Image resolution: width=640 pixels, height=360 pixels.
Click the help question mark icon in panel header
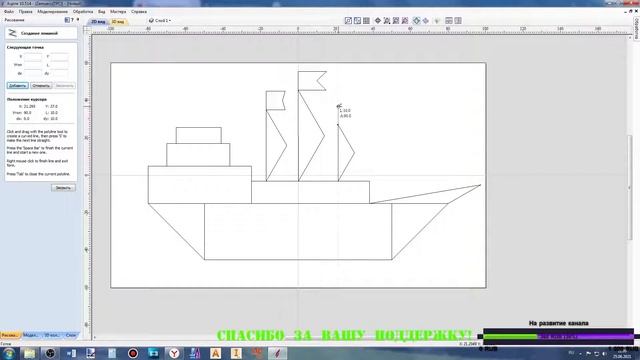[72, 20]
